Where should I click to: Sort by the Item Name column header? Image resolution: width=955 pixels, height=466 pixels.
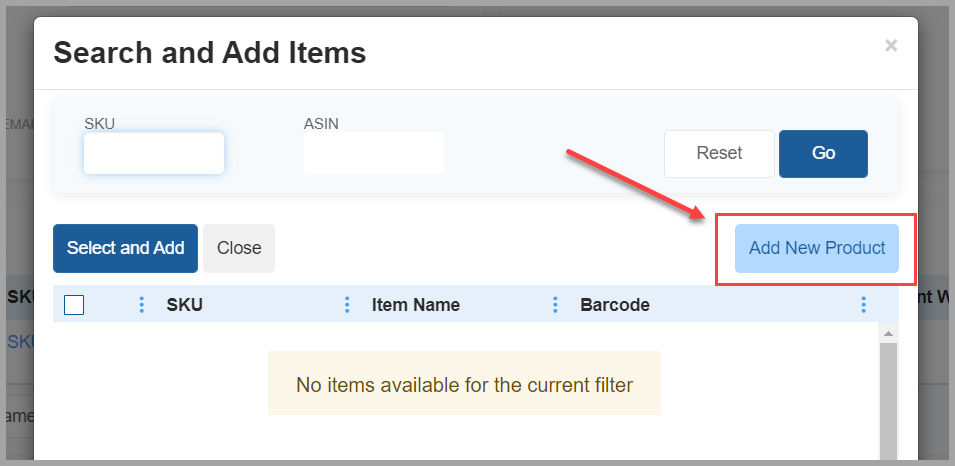415,305
